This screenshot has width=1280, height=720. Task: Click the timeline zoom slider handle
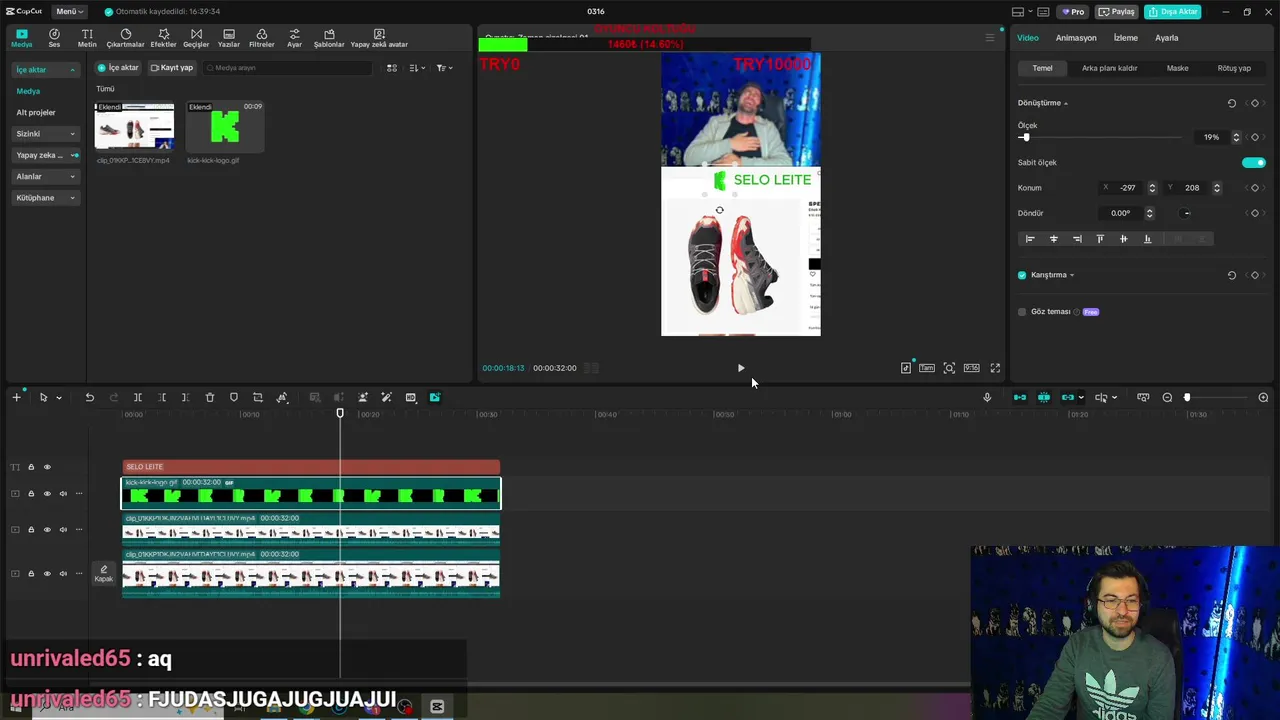pos(1187,398)
